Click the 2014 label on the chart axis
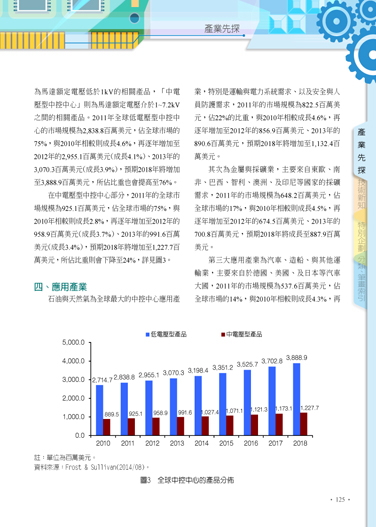Viewport: 376px width, 527px height. [201, 443]
